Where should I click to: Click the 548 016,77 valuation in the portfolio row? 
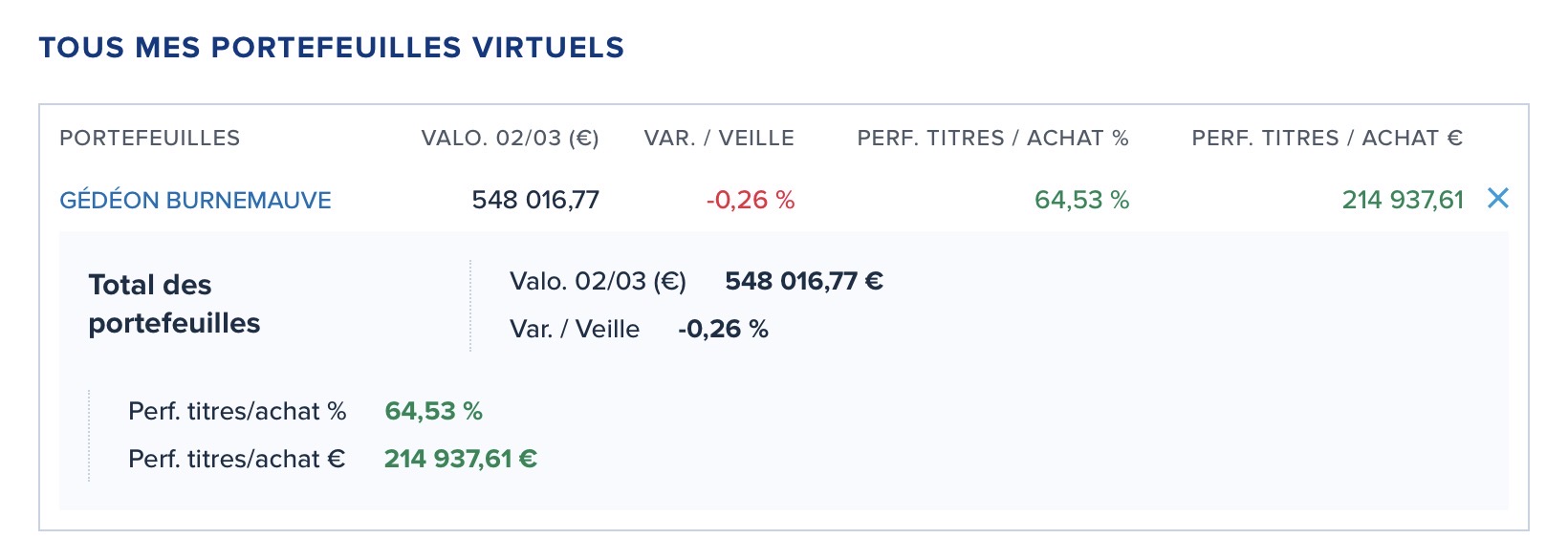point(535,201)
